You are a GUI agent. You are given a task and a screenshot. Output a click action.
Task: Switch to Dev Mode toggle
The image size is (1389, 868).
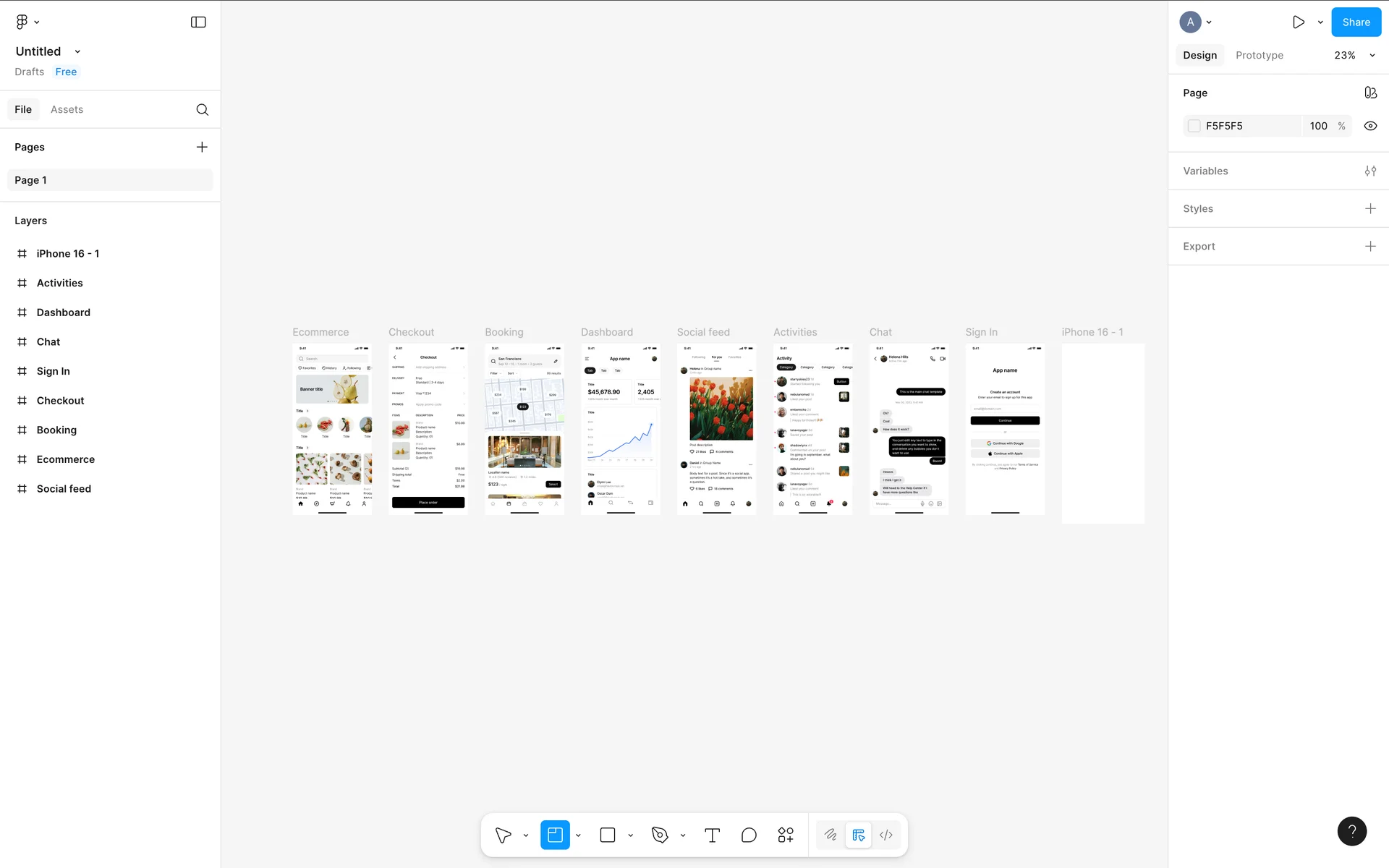(x=886, y=835)
